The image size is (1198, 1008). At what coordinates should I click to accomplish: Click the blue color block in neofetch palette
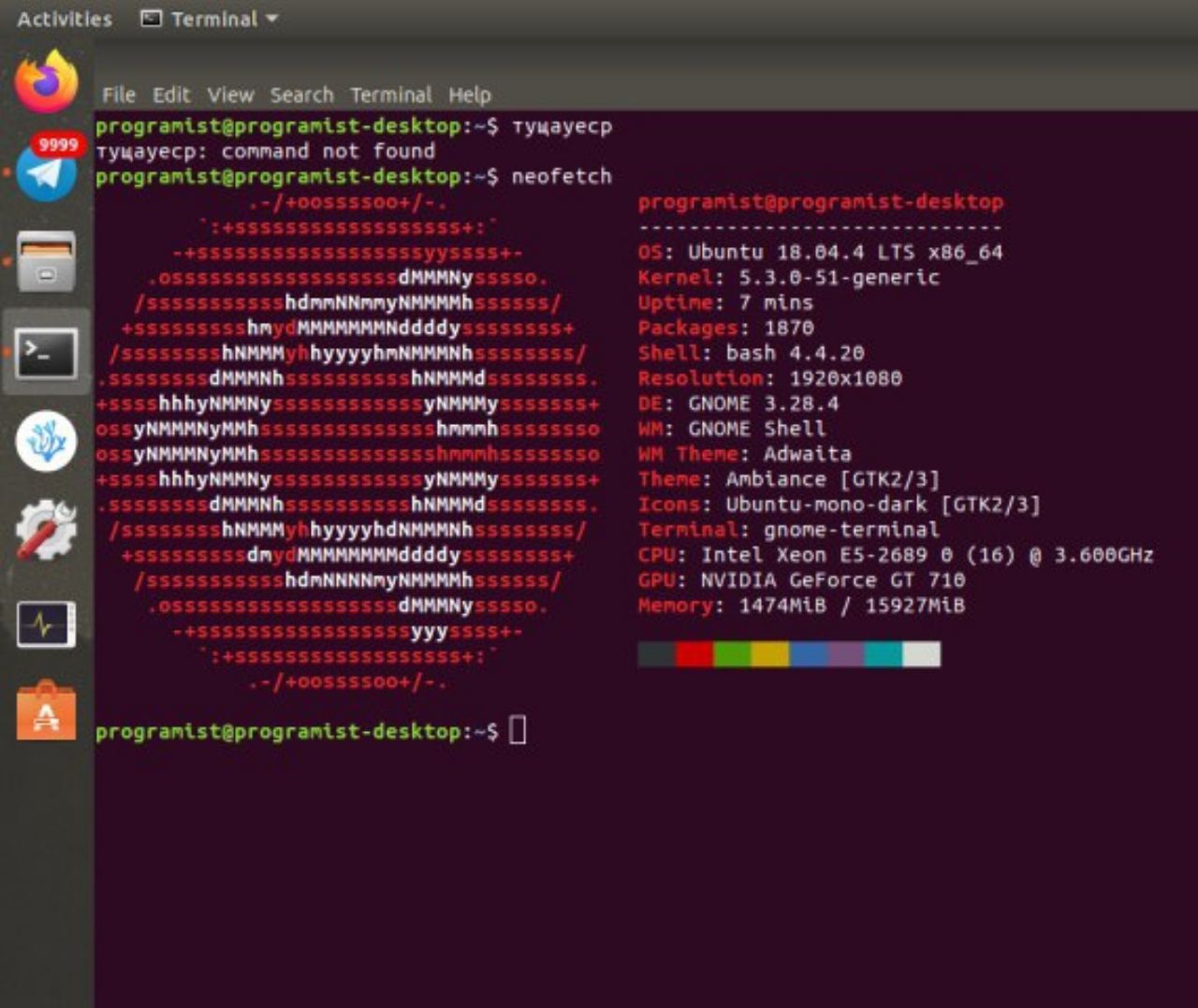click(x=808, y=654)
